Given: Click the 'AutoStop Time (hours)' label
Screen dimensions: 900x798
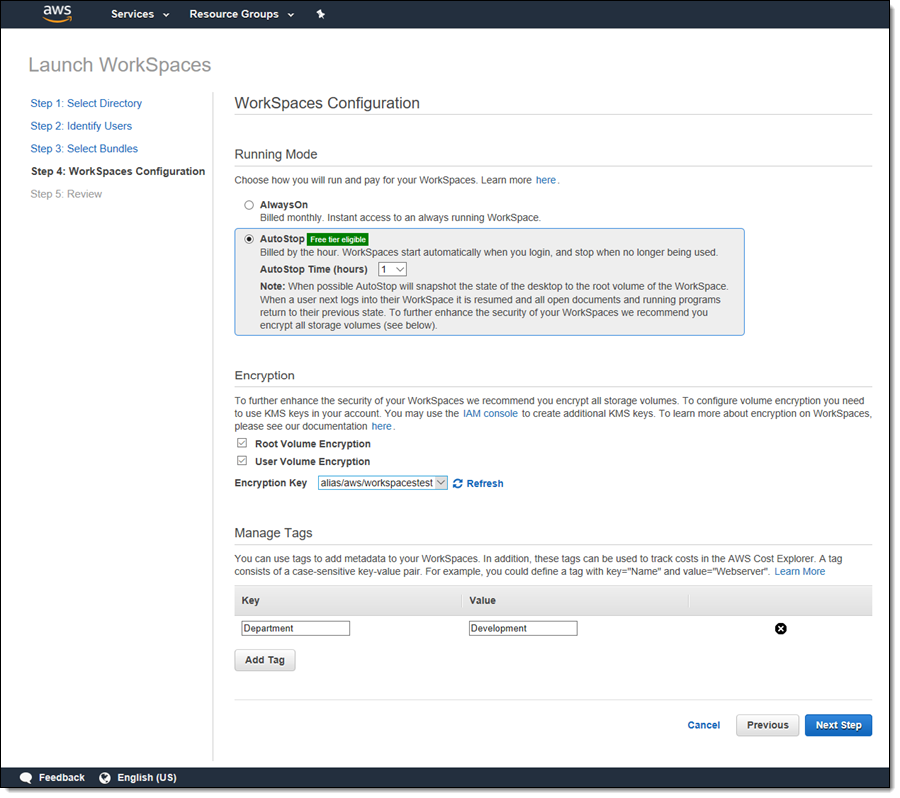Looking at the screenshot, I should (313, 269).
